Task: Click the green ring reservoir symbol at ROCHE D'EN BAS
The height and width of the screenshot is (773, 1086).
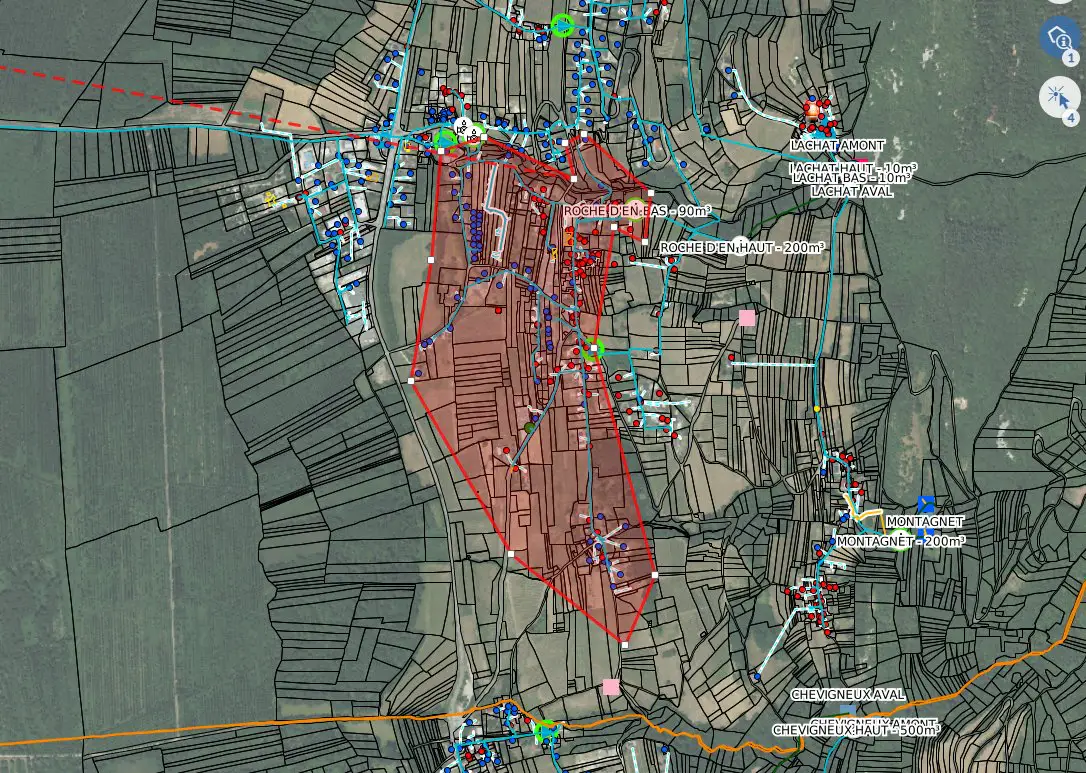Action: (x=634, y=210)
